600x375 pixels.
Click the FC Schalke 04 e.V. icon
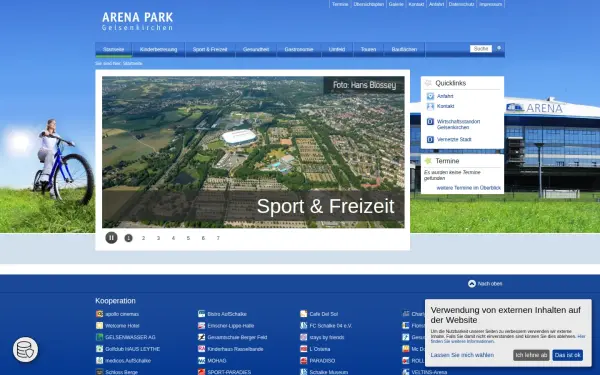click(x=304, y=326)
